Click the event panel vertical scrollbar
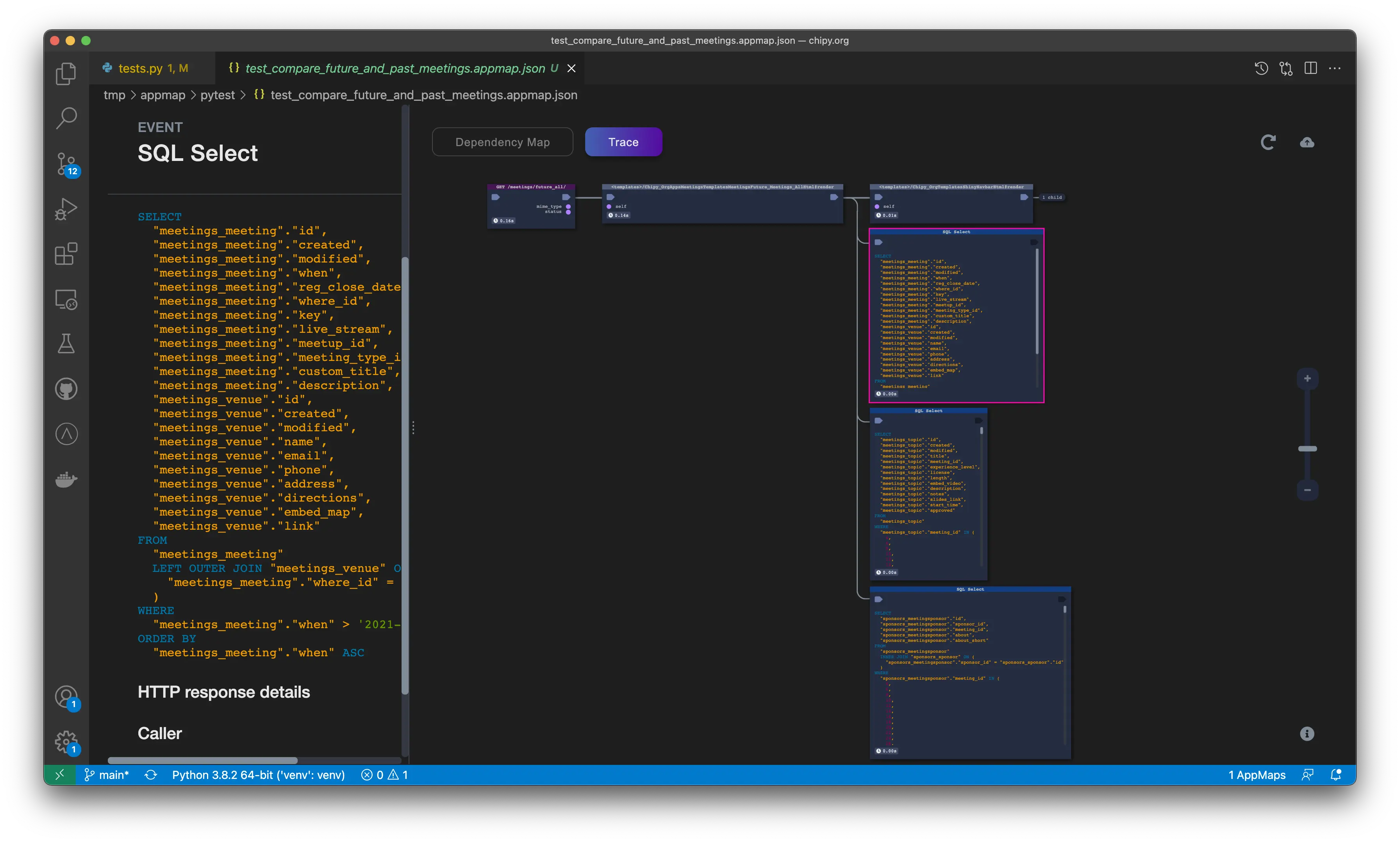Image resolution: width=1400 pixels, height=843 pixels. (x=405, y=475)
